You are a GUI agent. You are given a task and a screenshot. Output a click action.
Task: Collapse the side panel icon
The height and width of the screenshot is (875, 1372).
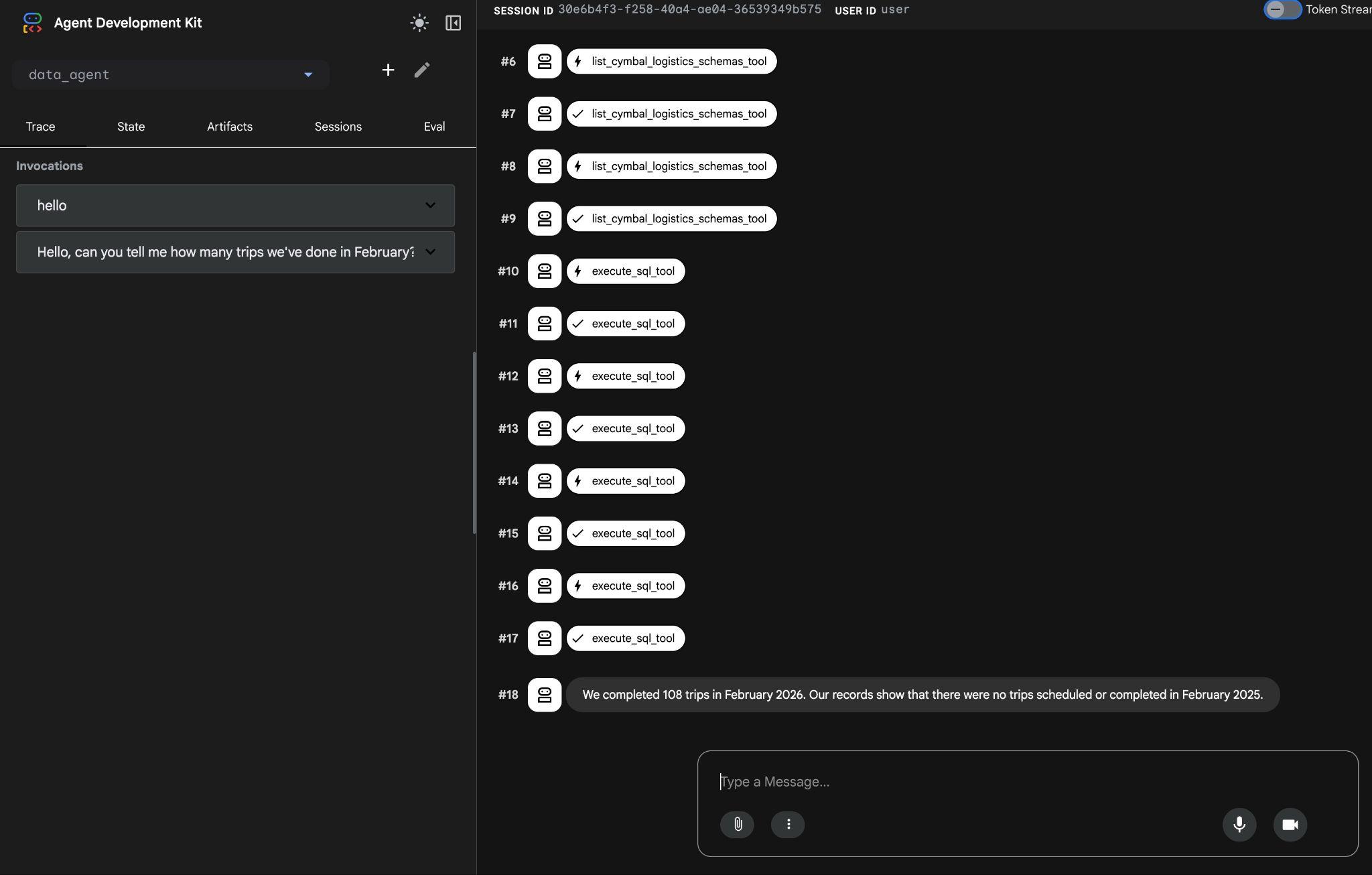pyautogui.click(x=453, y=23)
